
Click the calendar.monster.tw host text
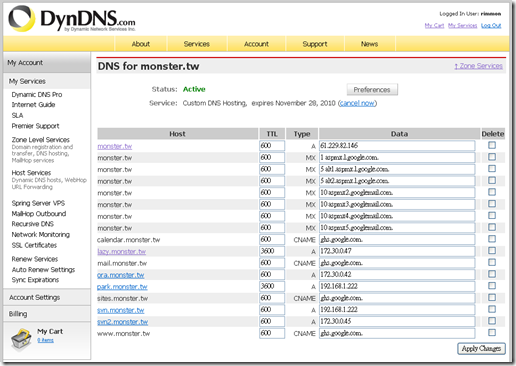[x=128, y=240]
